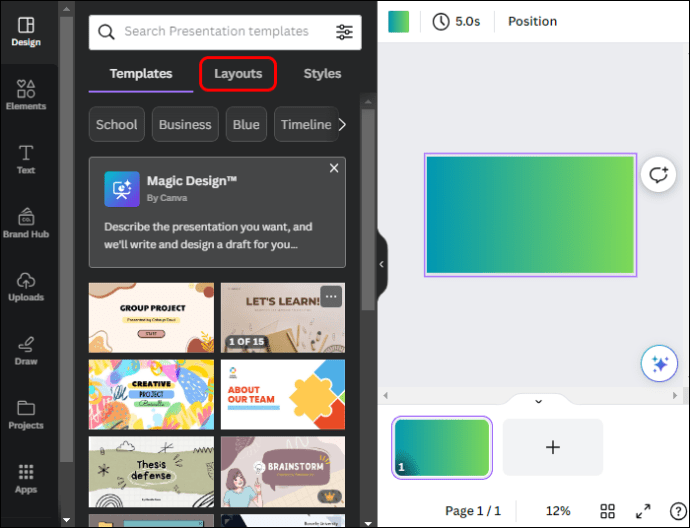Viewport: 690px width, 528px height.
Task: Filter templates by Business
Action: 185,125
